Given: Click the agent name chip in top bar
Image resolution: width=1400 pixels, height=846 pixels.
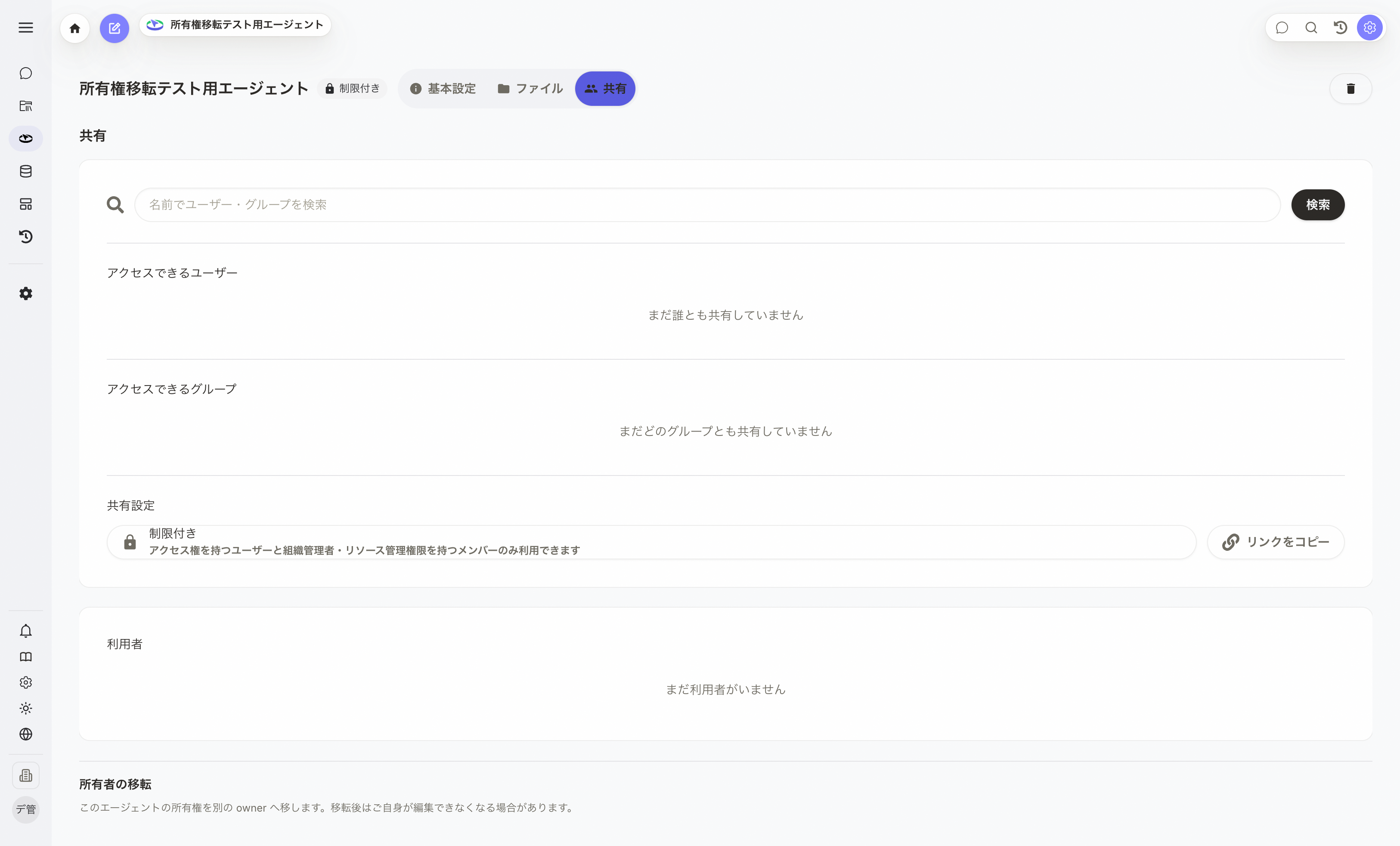Looking at the screenshot, I should [235, 25].
